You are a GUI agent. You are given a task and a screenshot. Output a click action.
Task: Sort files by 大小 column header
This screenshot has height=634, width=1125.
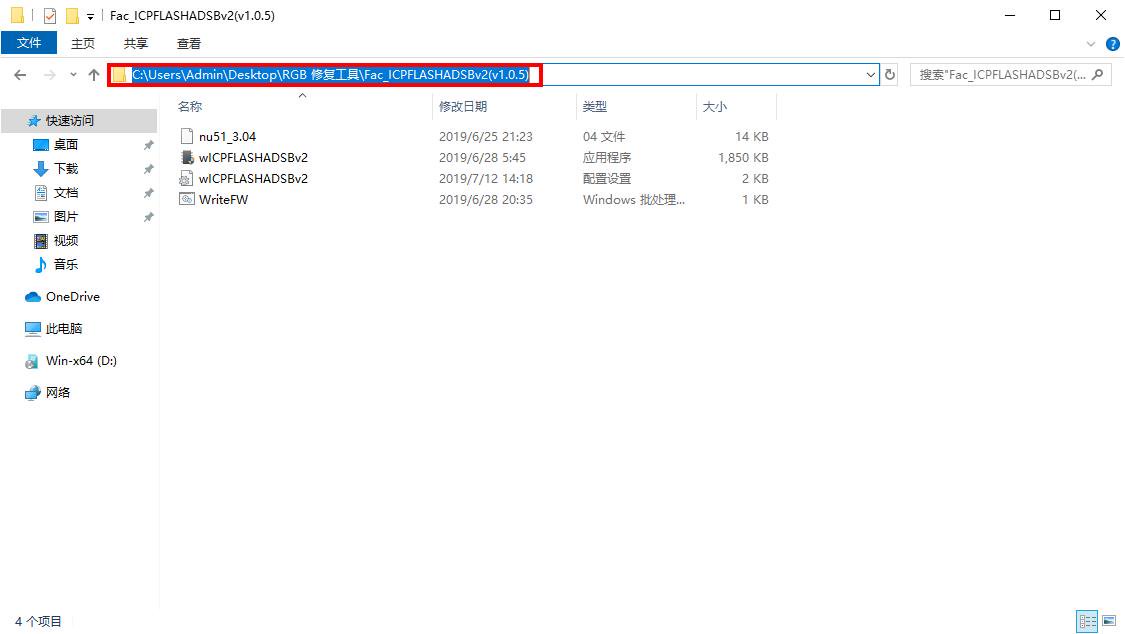(715, 106)
